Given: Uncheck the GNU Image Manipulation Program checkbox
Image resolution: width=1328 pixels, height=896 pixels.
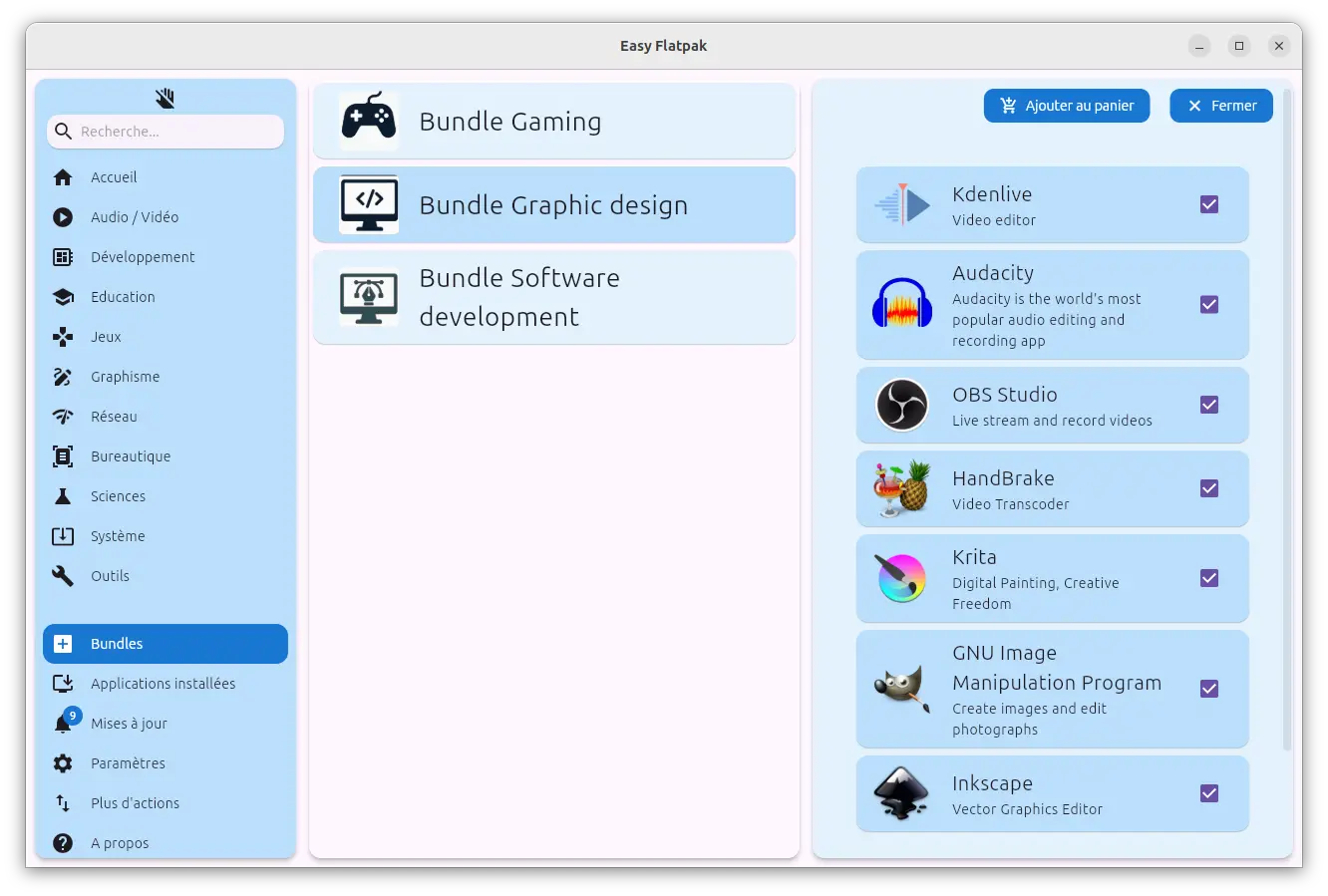Looking at the screenshot, I should [x=1209, y=689].
